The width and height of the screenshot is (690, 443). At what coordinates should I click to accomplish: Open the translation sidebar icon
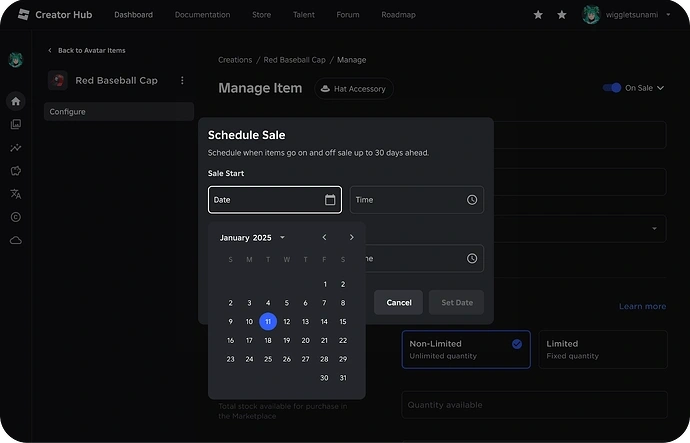click(16, 194)
